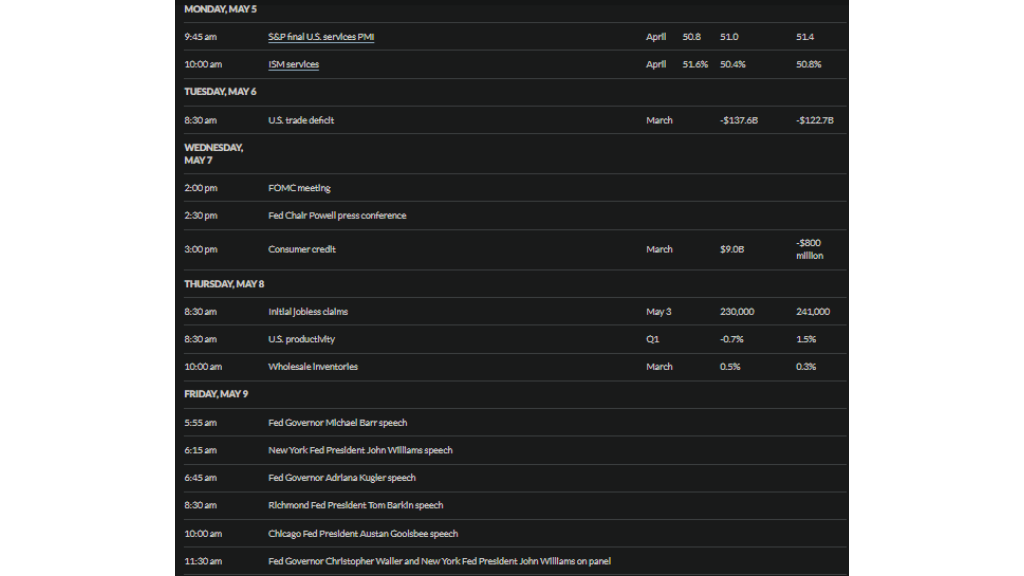Click the 51.0 services PMI value
Viewport: 1024px width, 576px height.
pos(729,37)
